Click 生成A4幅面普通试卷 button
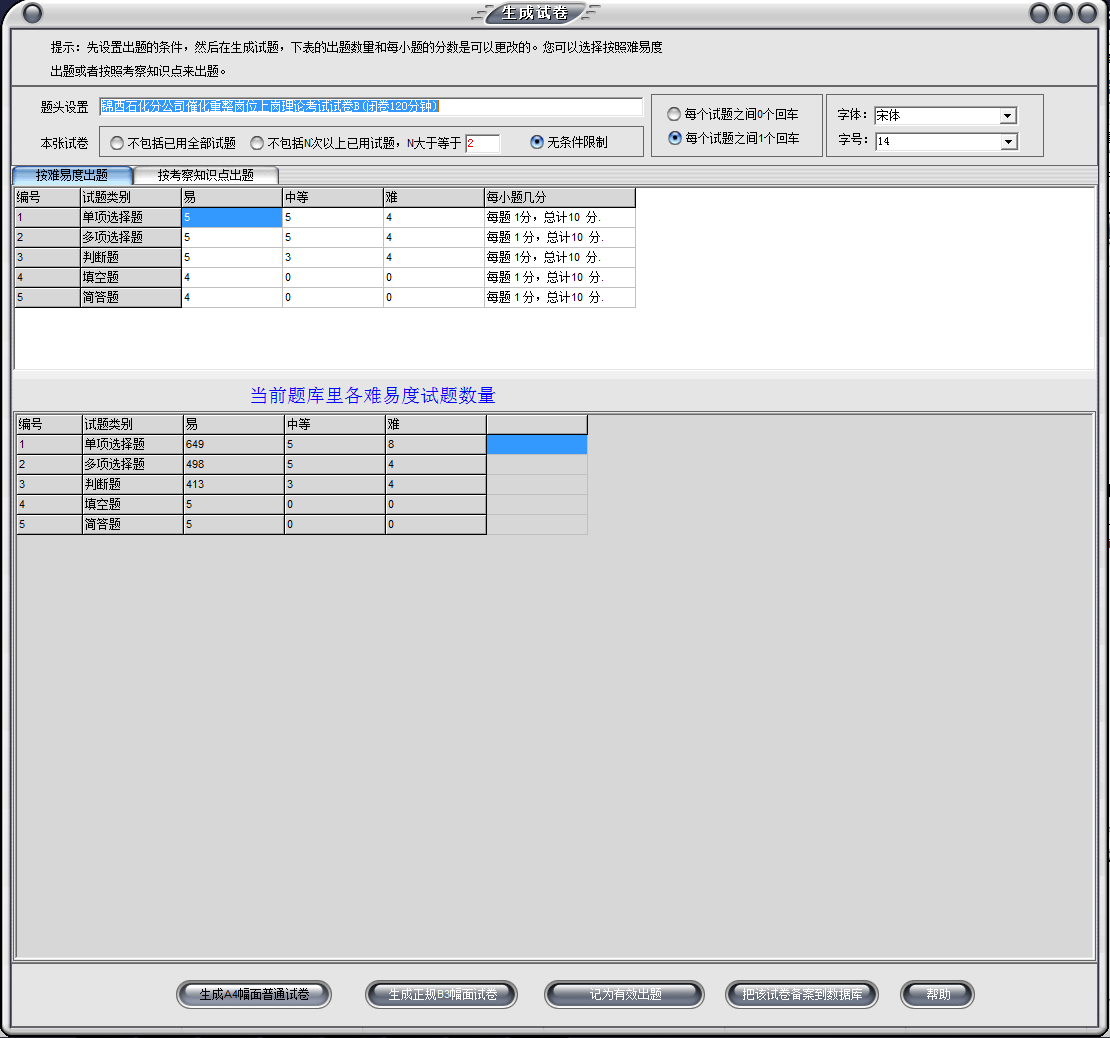Screen dimensions: 1110x1038 (x=253, y=995)
